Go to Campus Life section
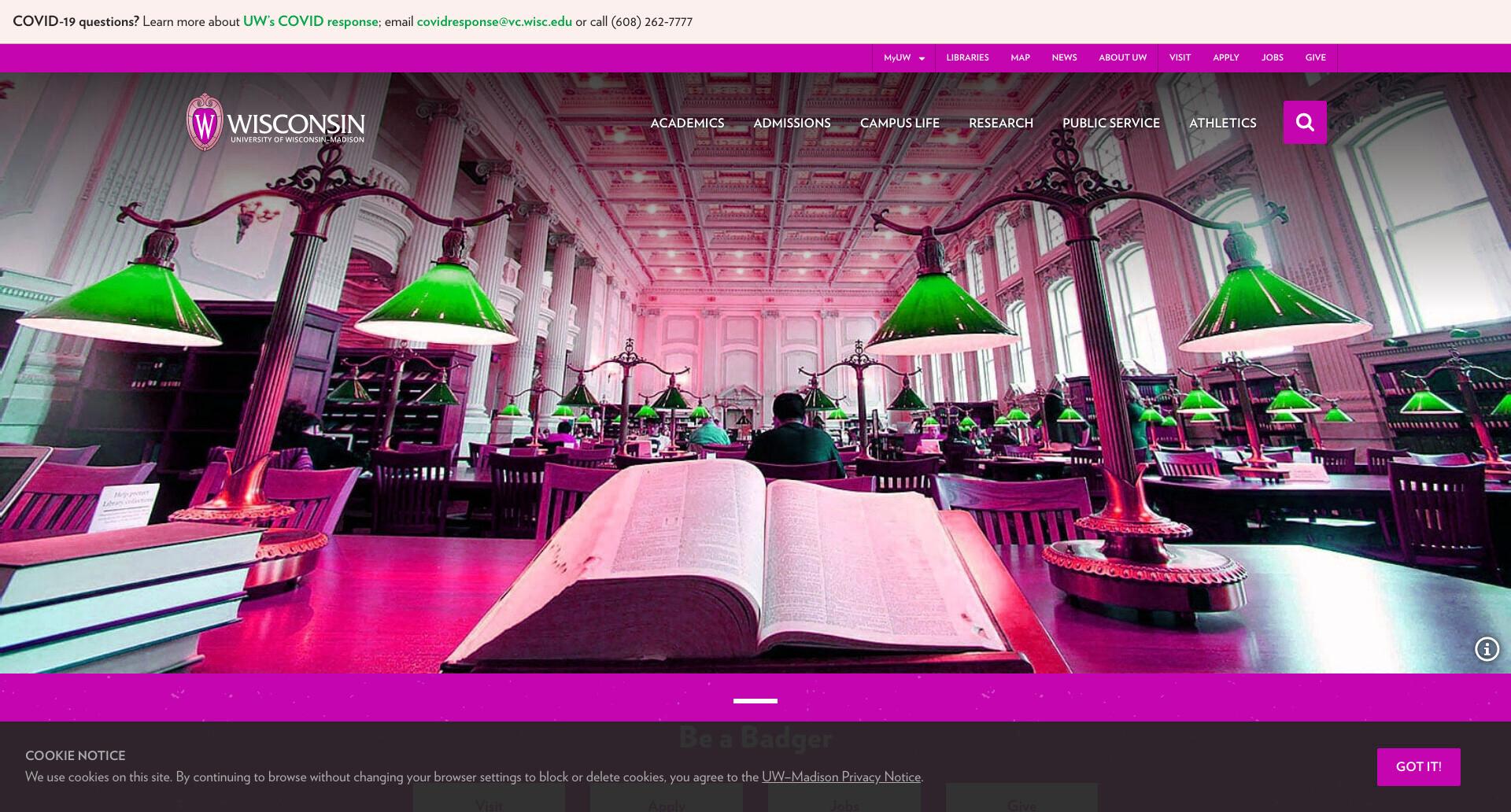This screenshot has height=812, width=1511. (x=900, y=123)
